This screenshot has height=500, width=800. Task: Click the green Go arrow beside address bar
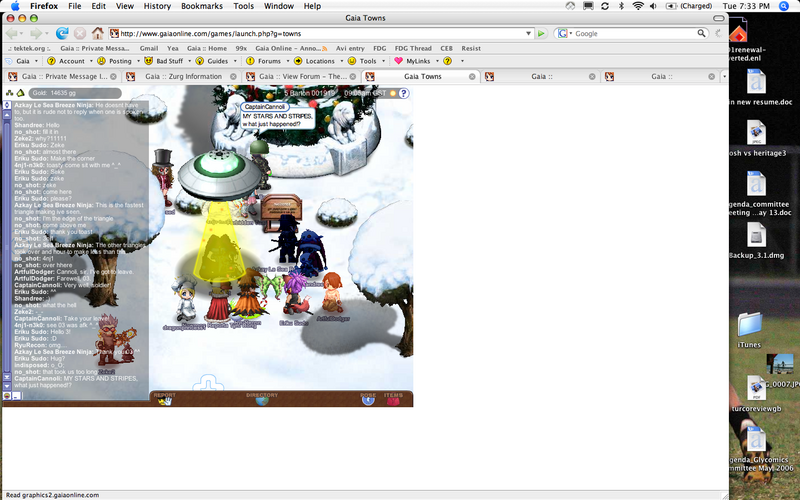click(541, 34)
